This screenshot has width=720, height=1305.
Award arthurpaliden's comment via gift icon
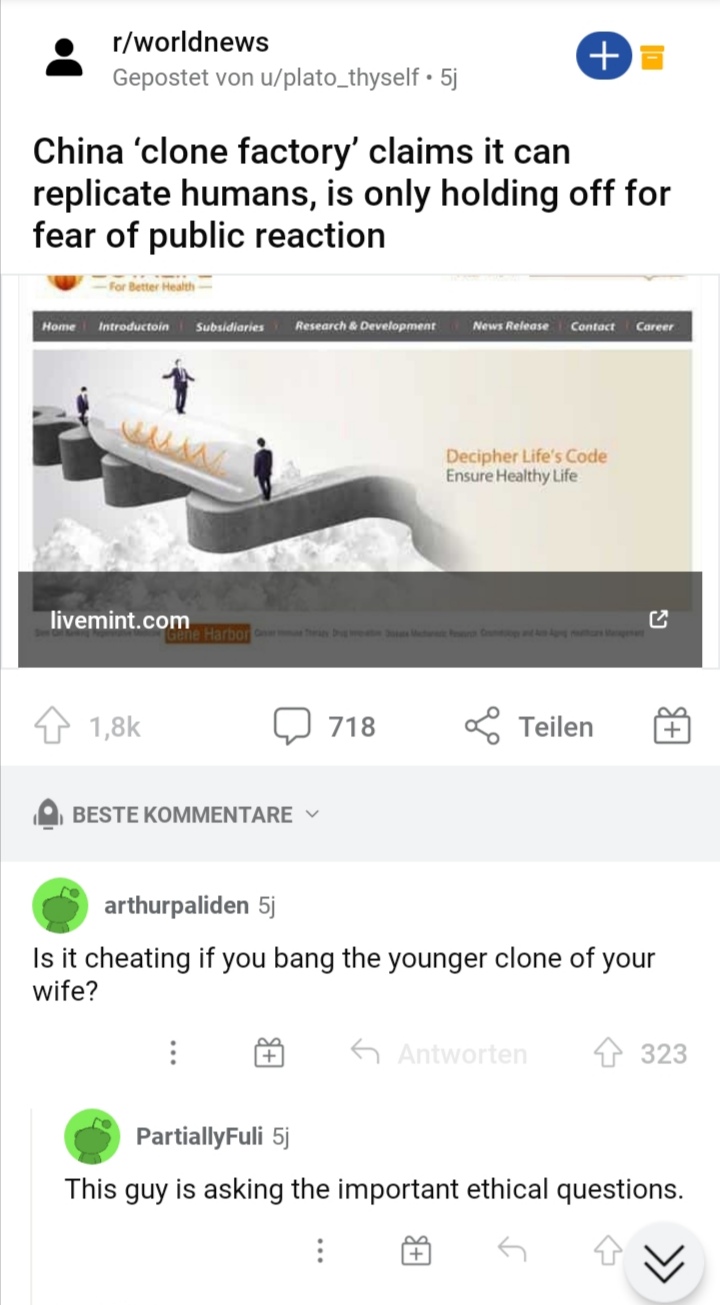point(269,1053)
